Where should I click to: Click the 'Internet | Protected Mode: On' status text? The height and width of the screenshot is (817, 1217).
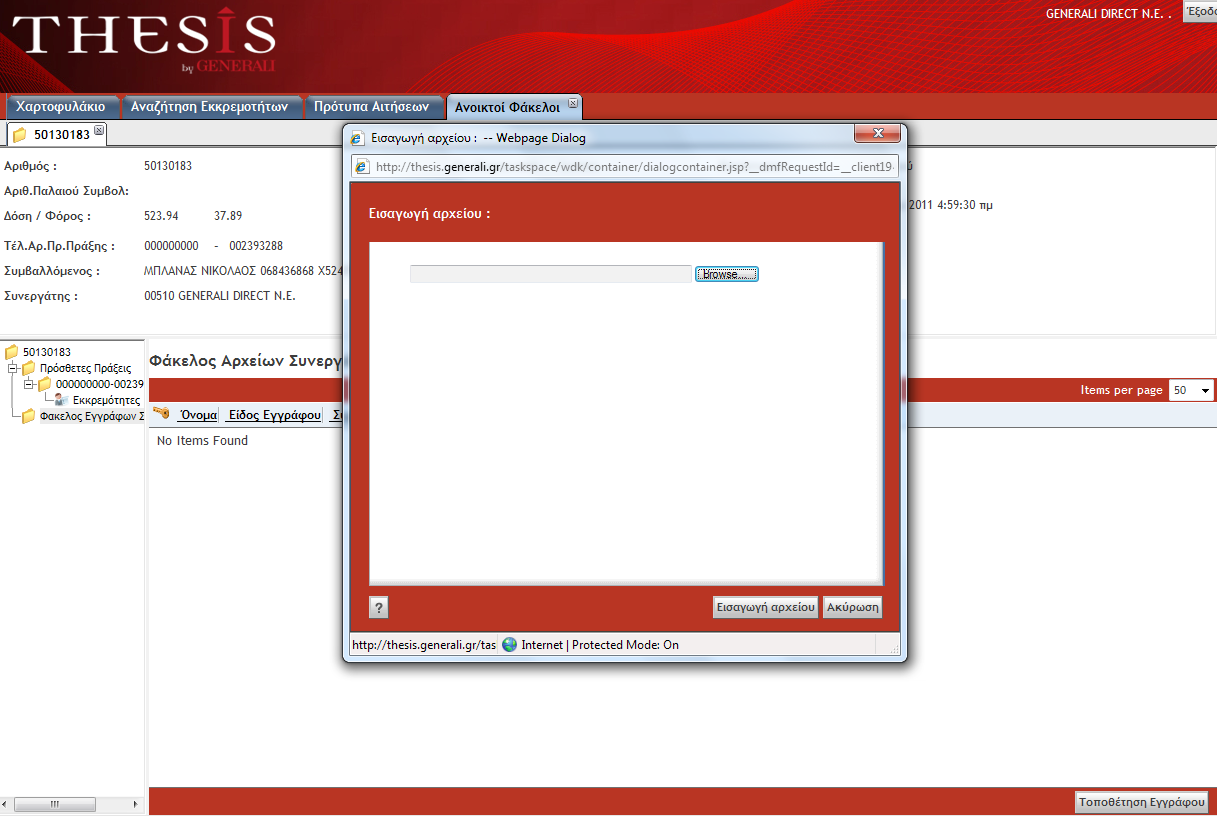coord(600,645)
